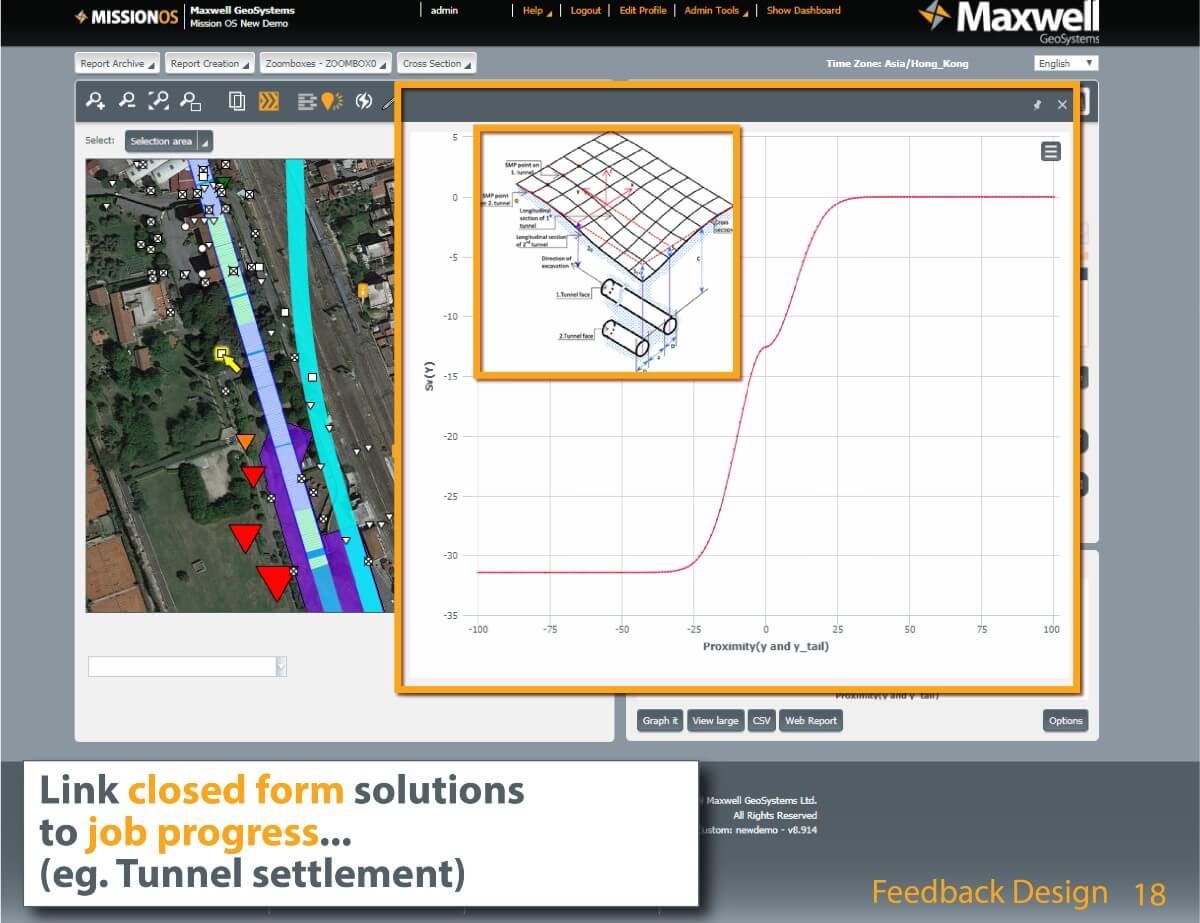
Task: Select the yellow highlighted instrument marker
Action: click(223, 354)
